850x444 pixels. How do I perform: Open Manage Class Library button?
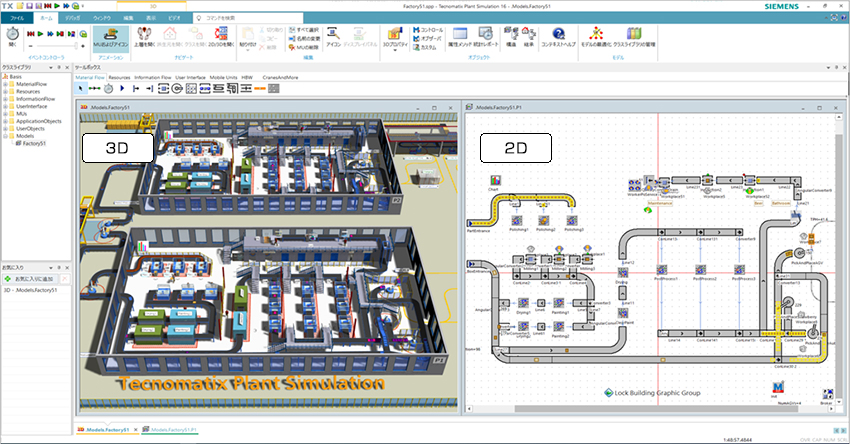tap(634, 37)
